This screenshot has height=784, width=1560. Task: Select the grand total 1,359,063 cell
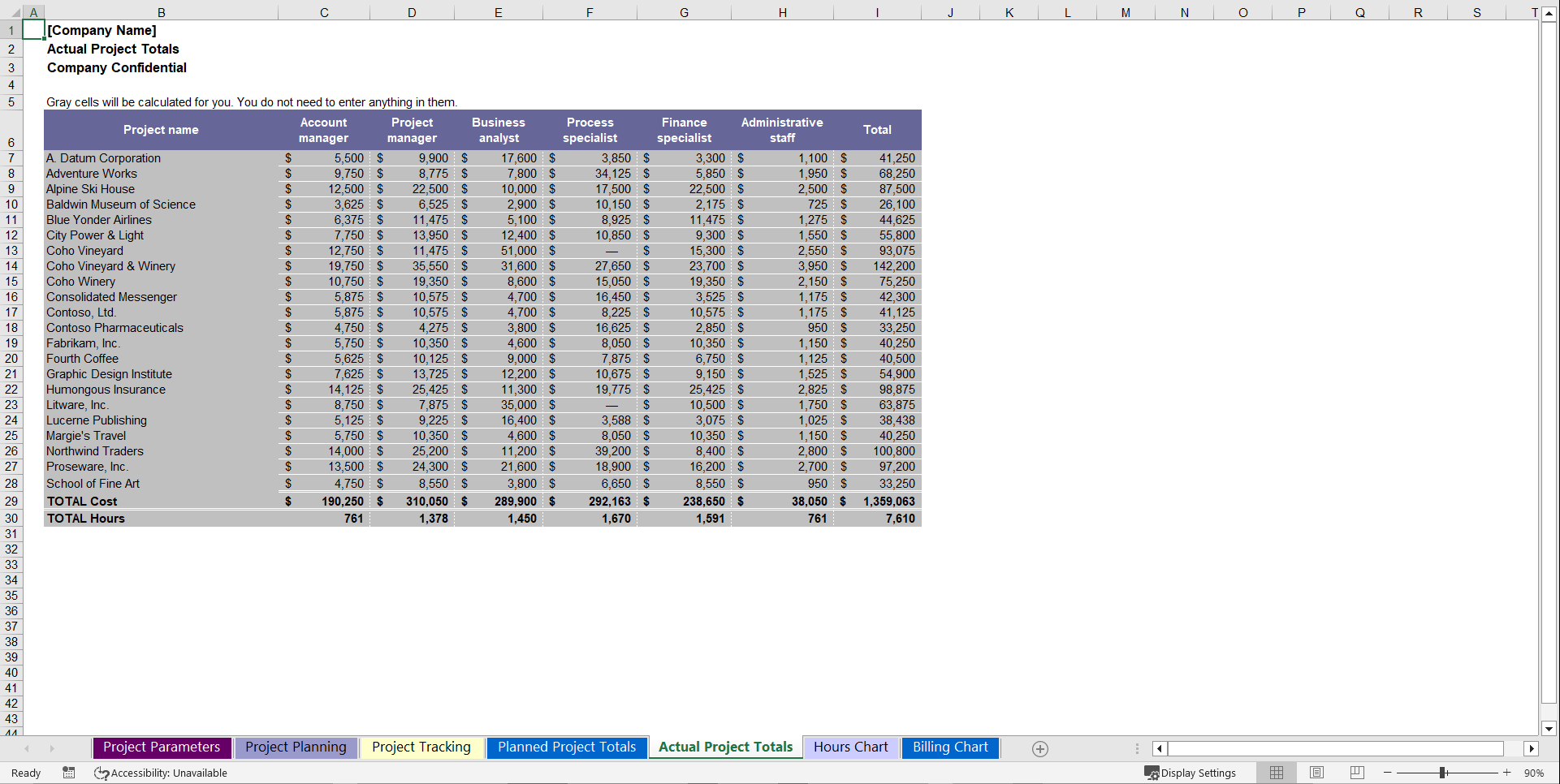click(x=877, y=502)
